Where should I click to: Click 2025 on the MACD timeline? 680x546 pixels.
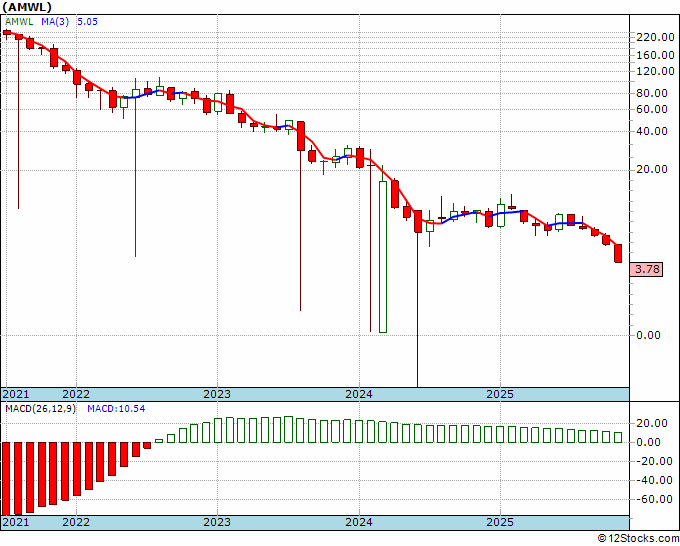[x=500, y=522]
